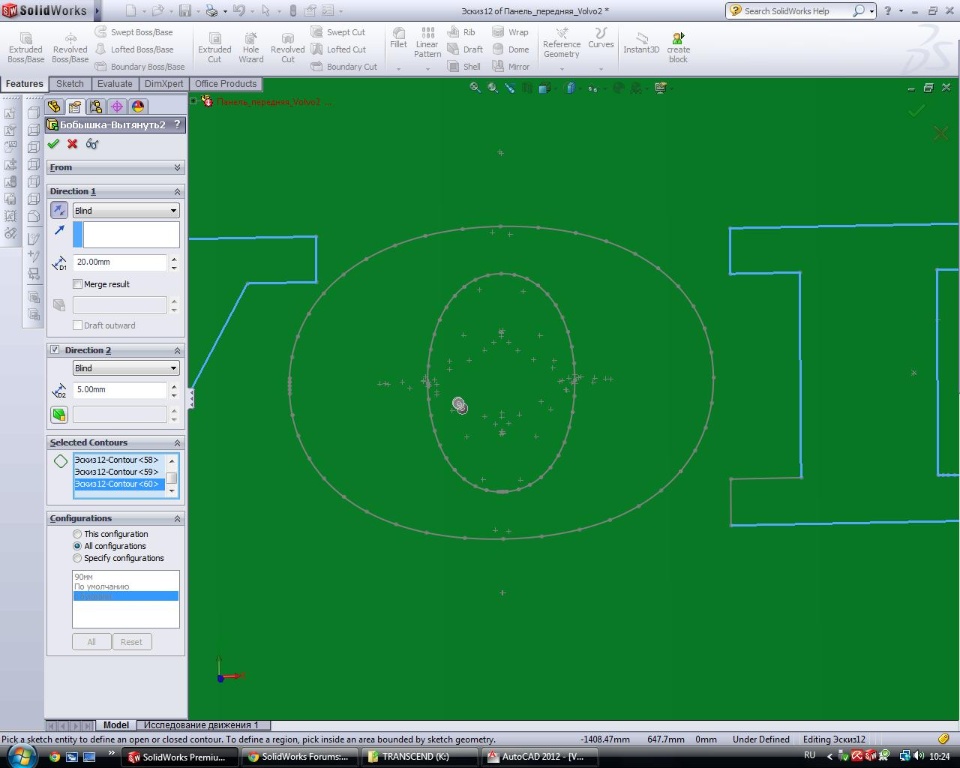The height and width of the screenshot is (768, 960).
Task: Select the Shell tool
Action: point(464,66)
